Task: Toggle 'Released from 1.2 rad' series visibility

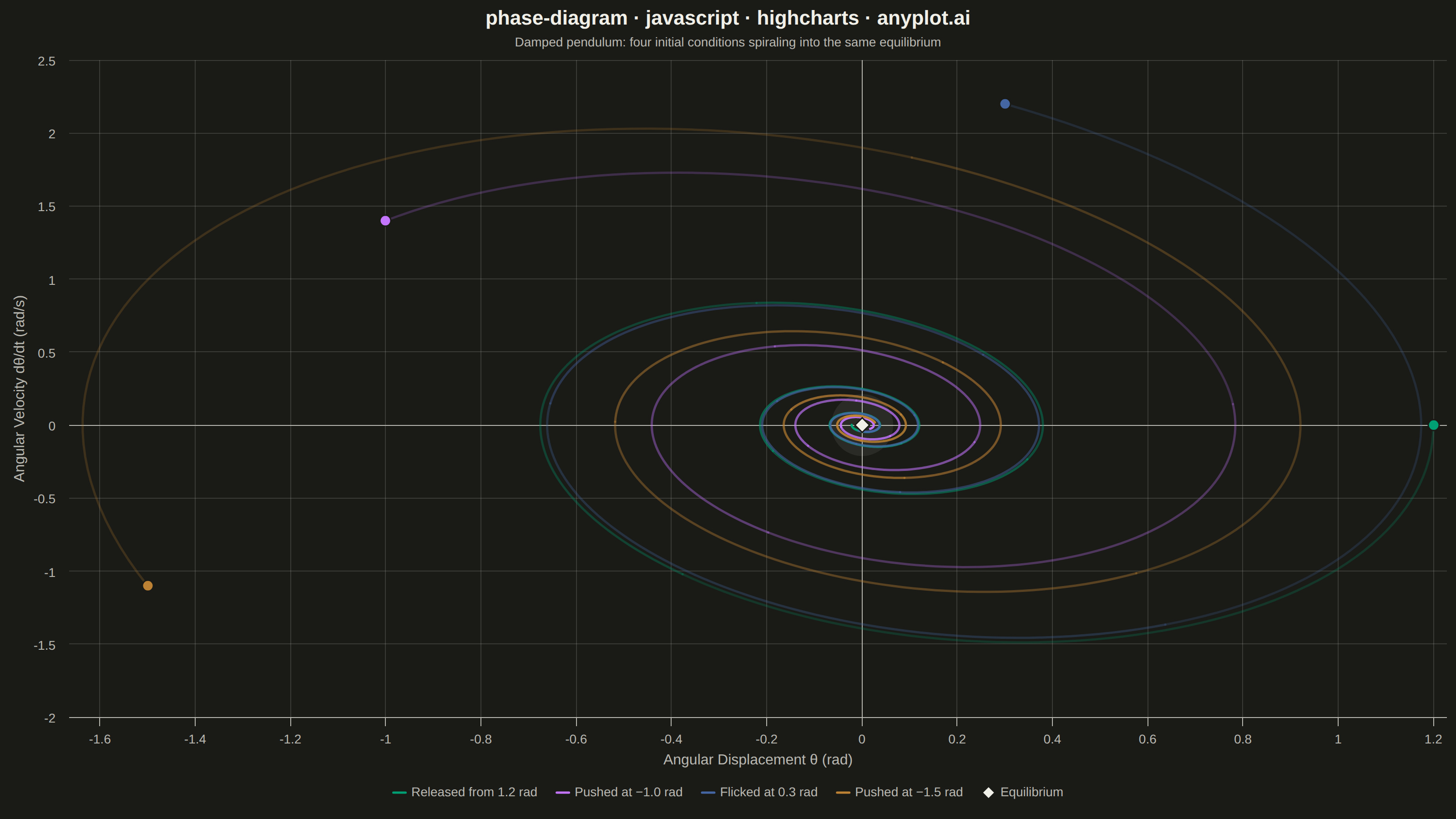Action: 474,793
